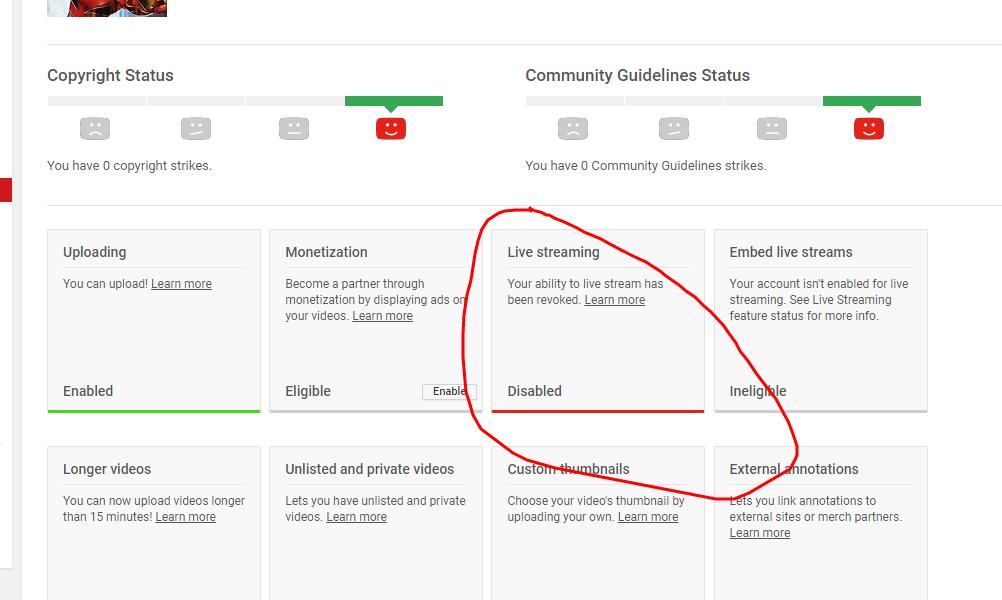Click the Ineligible status in Embed live streams

(x=758, y=391)
